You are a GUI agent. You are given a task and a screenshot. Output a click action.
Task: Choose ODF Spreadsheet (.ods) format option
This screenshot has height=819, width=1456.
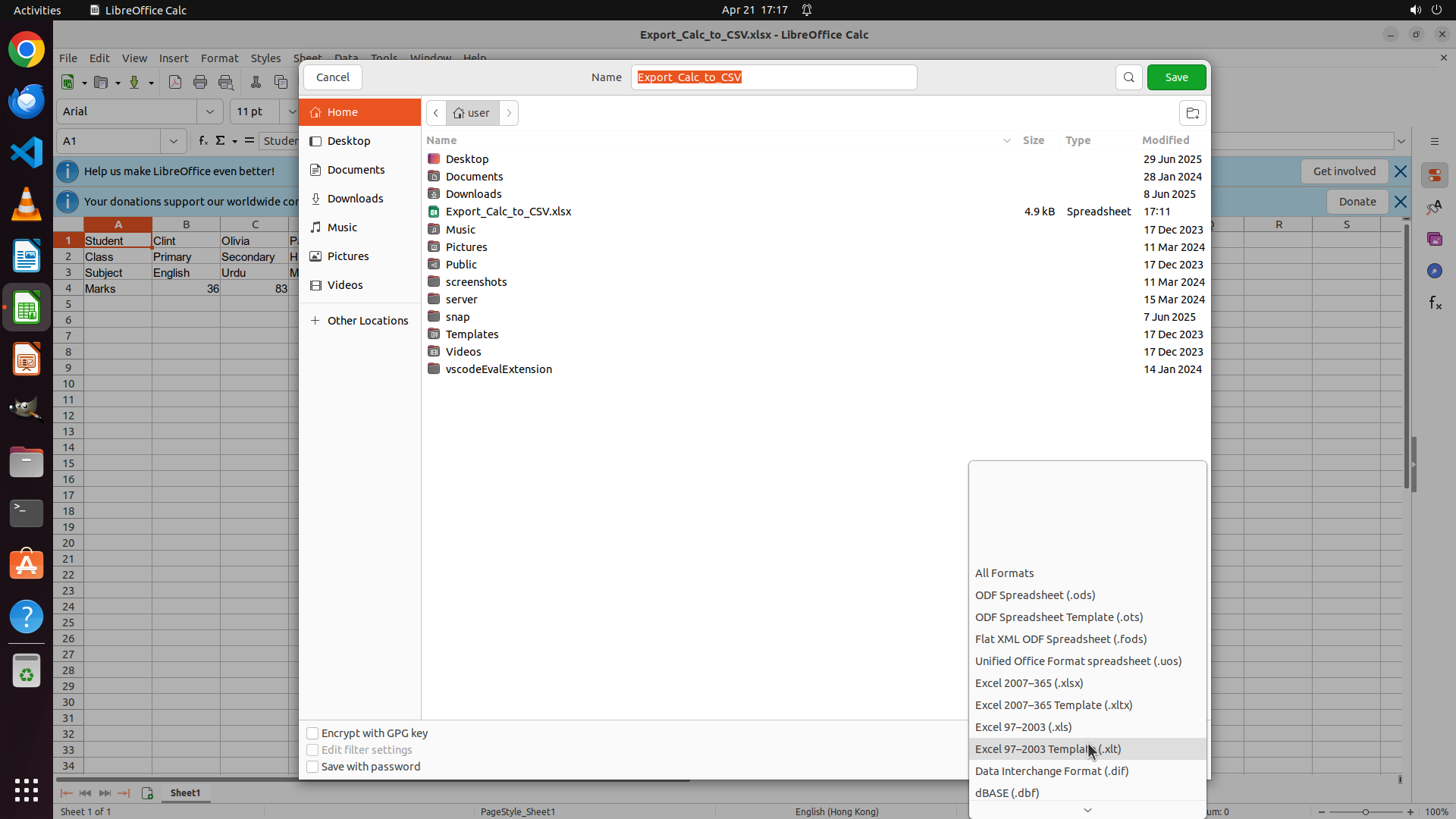pos(1034,595)
